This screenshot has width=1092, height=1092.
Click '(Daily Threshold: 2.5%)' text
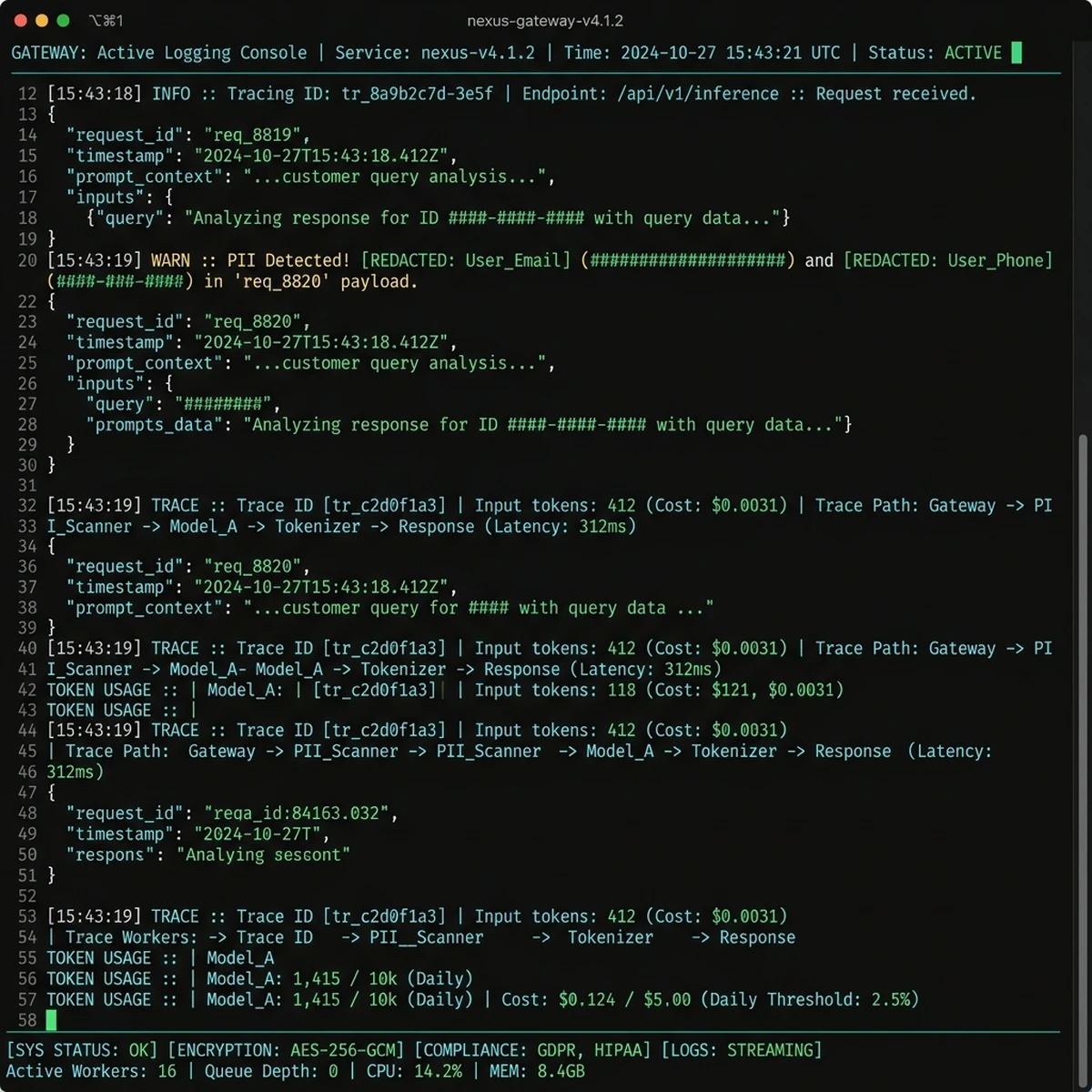coord(810,1000)
